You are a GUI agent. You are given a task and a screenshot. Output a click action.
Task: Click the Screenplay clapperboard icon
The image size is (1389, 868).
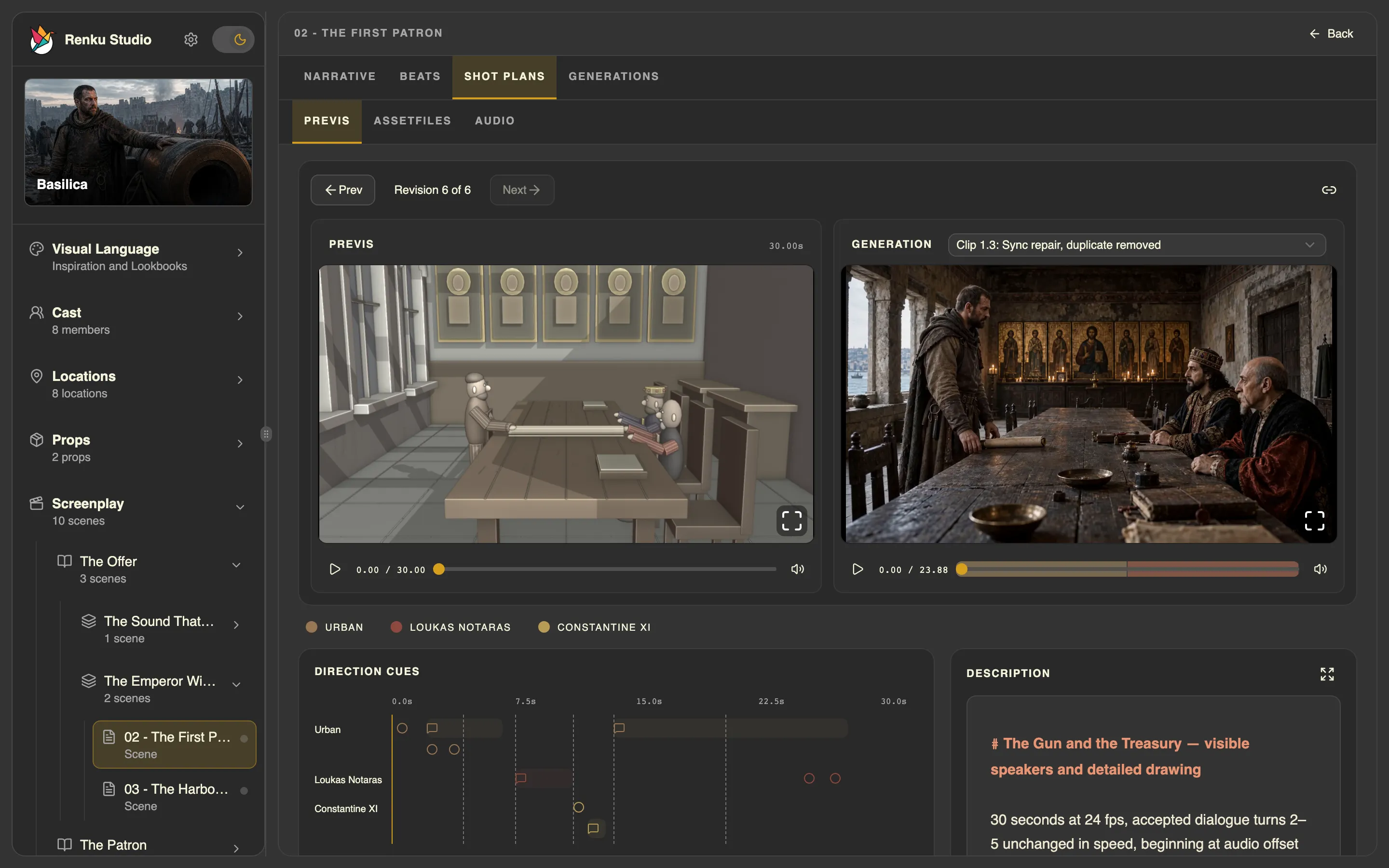pyautogui.click(x=37, y=503)
